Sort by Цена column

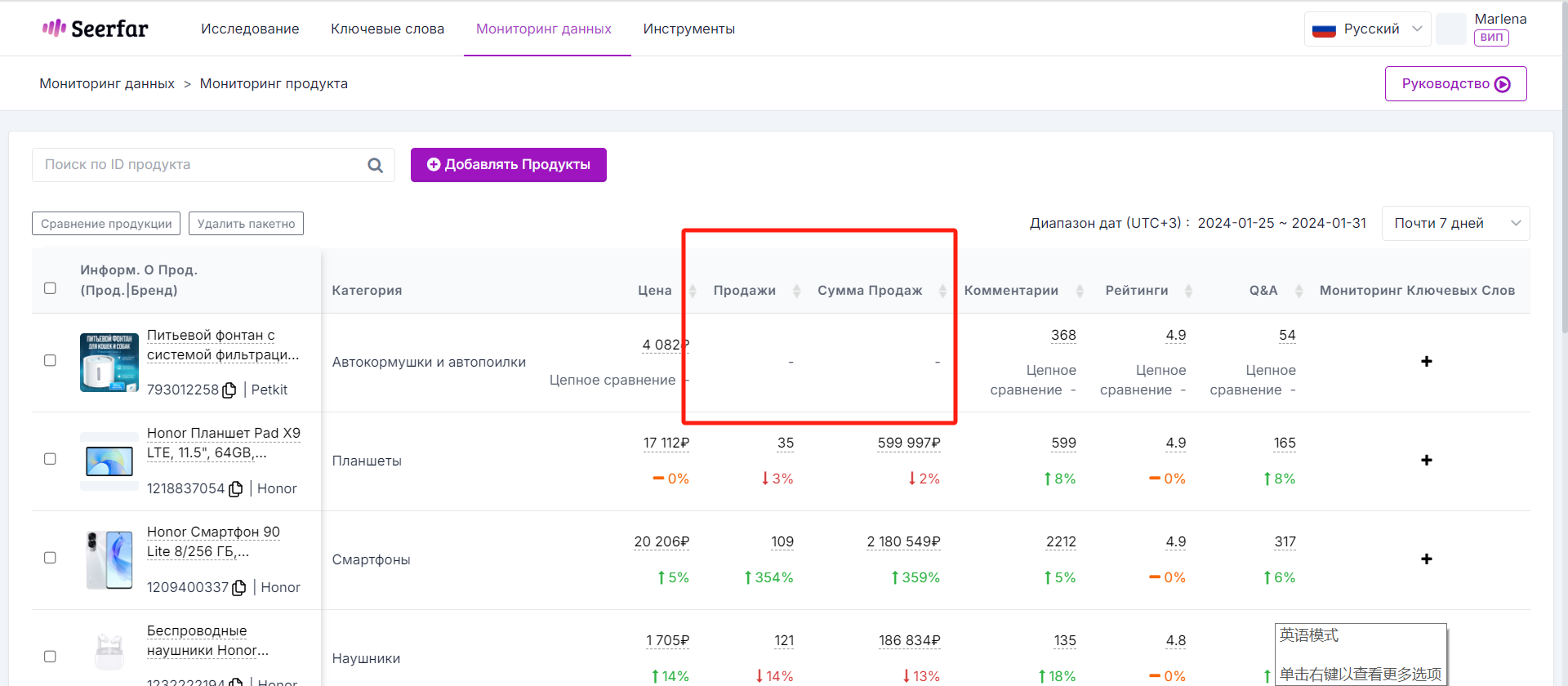tap(693, 291)
